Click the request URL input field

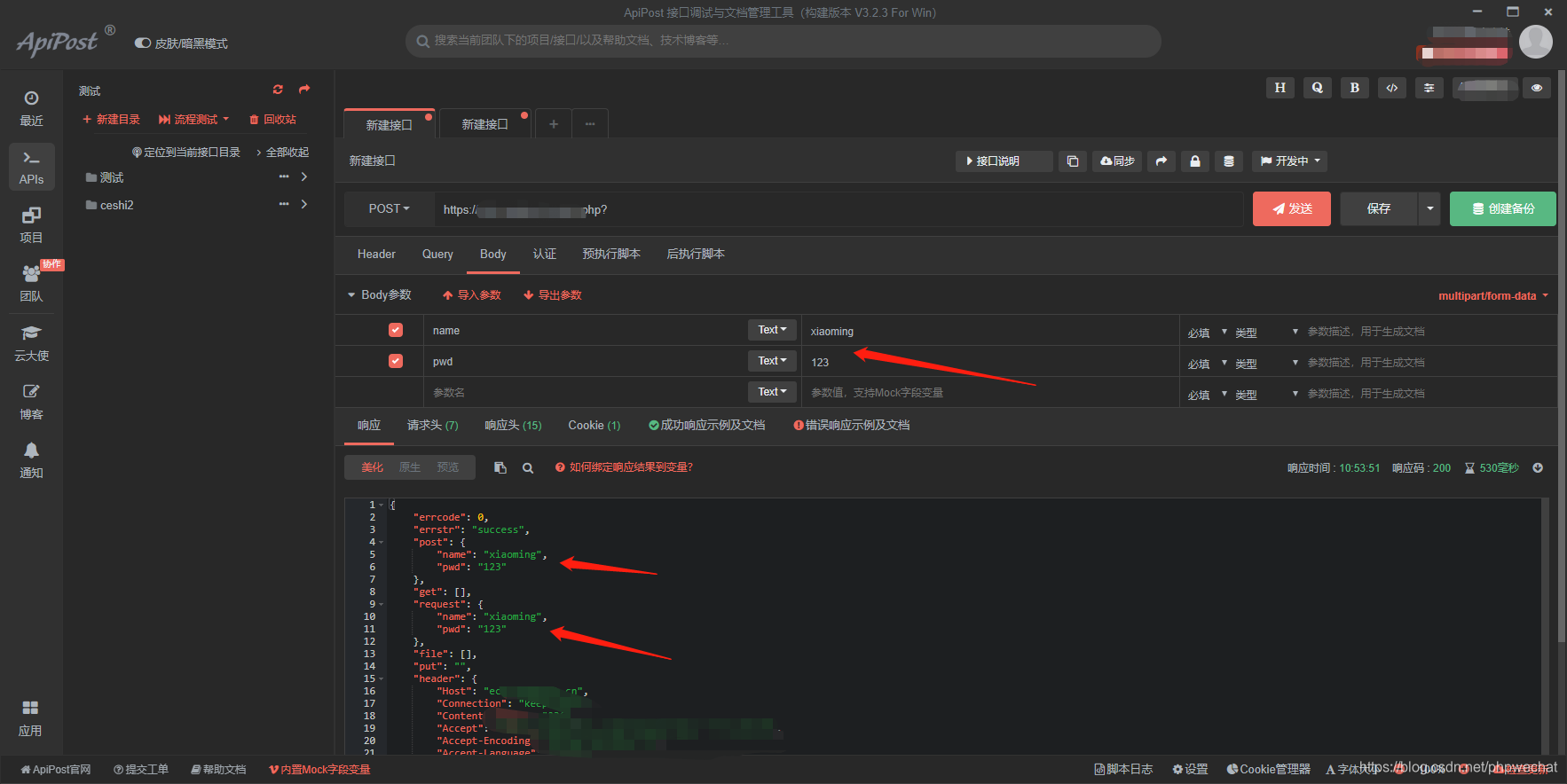pyautogui.click(x=839, y=209)
